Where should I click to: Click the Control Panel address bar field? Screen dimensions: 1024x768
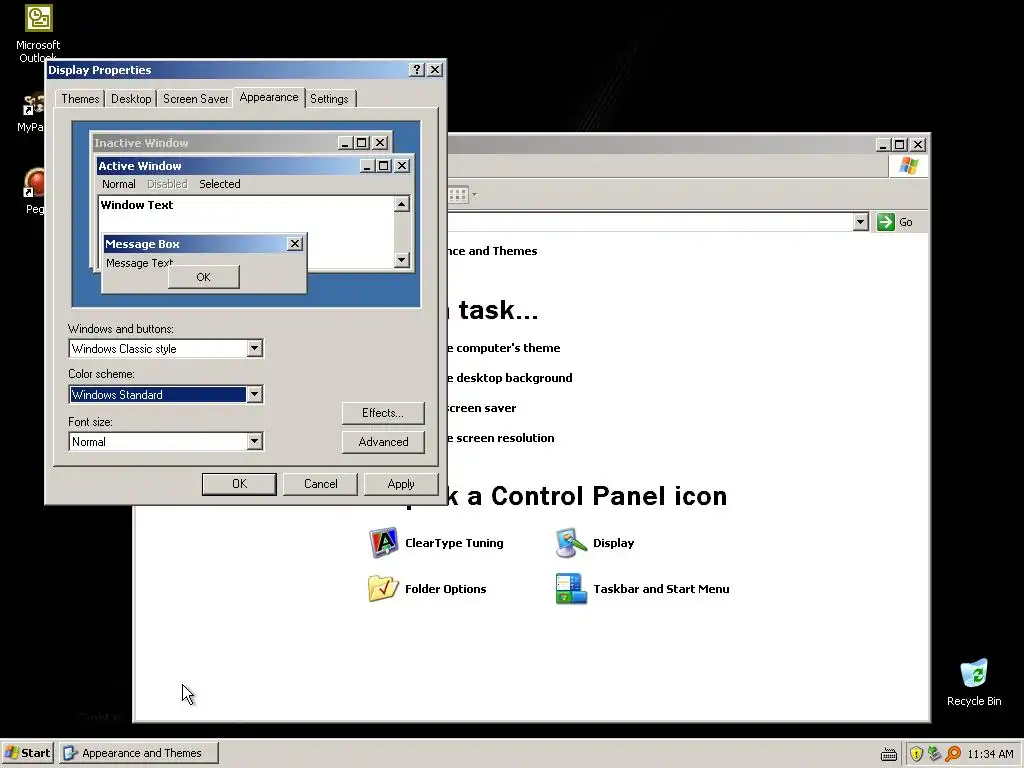651,222
